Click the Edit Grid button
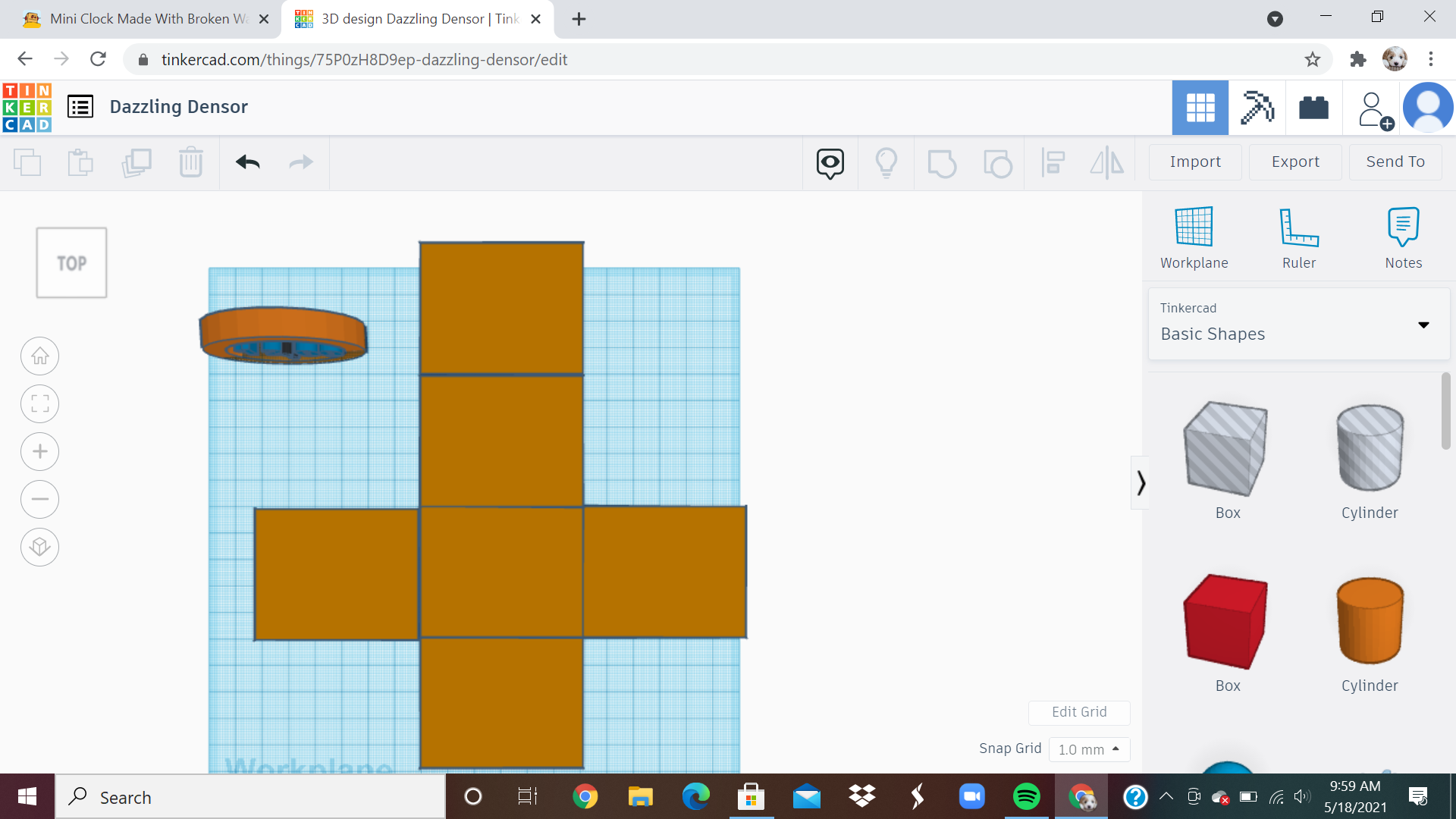The image size is (1456, 819). [x=1079, y=712]
